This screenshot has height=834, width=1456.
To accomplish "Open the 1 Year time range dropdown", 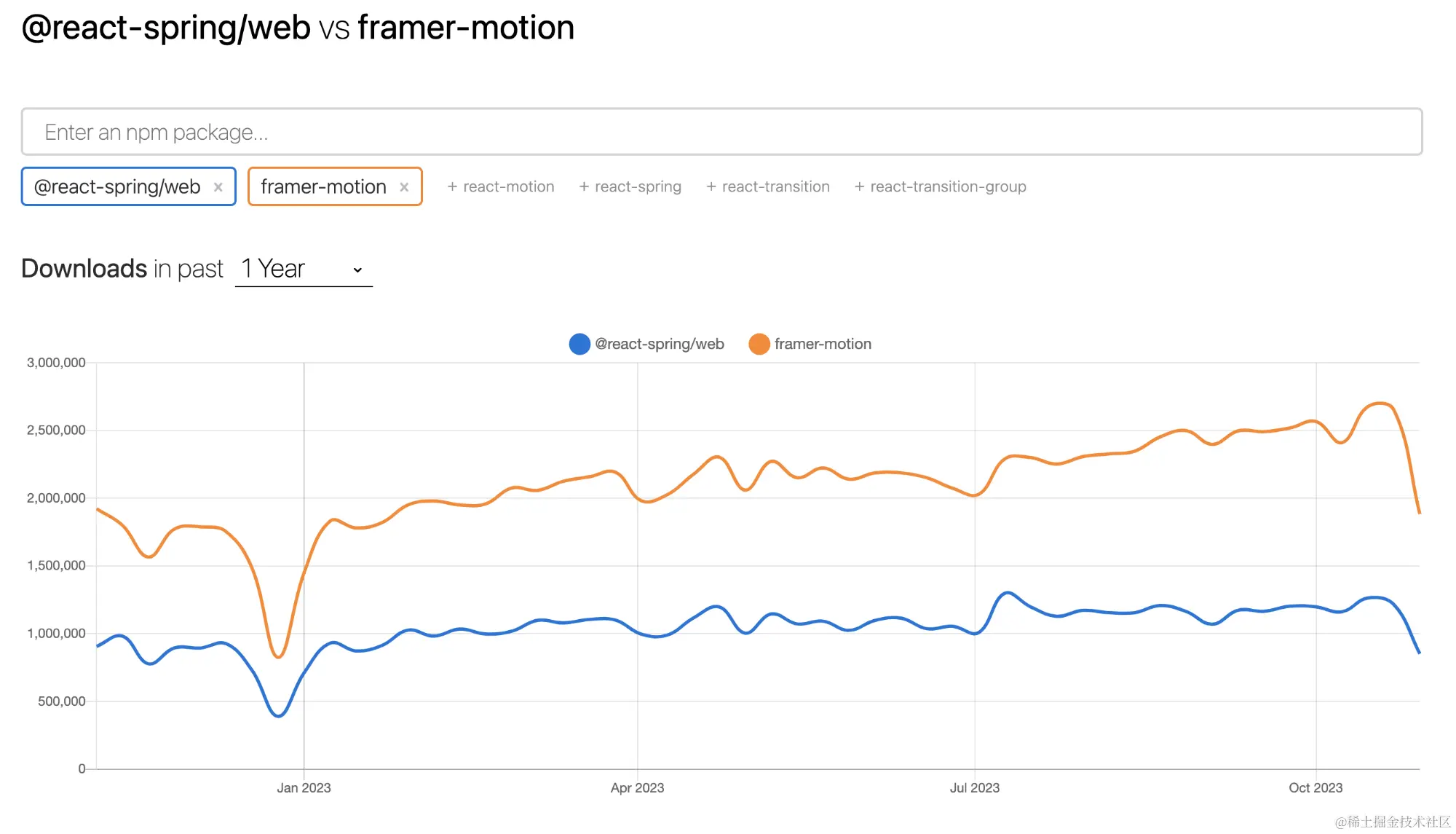I will click(x=302, y=269).
